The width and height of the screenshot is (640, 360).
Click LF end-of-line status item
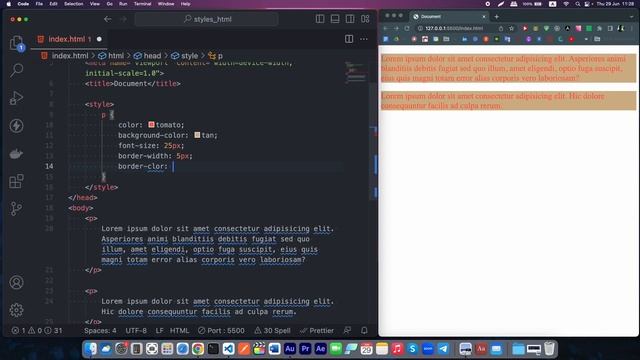click(x=159, y=330)
